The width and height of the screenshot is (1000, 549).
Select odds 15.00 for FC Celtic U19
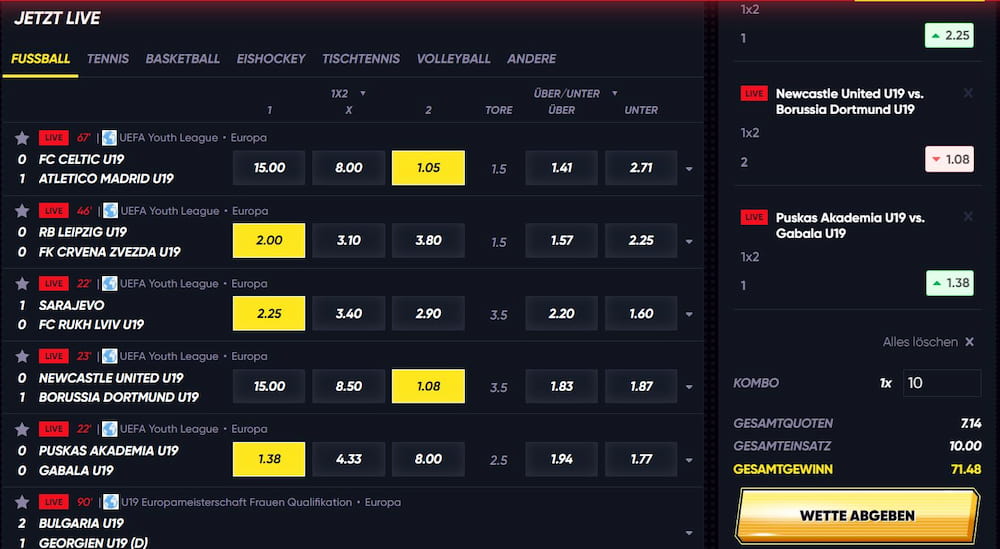[268, 168]
